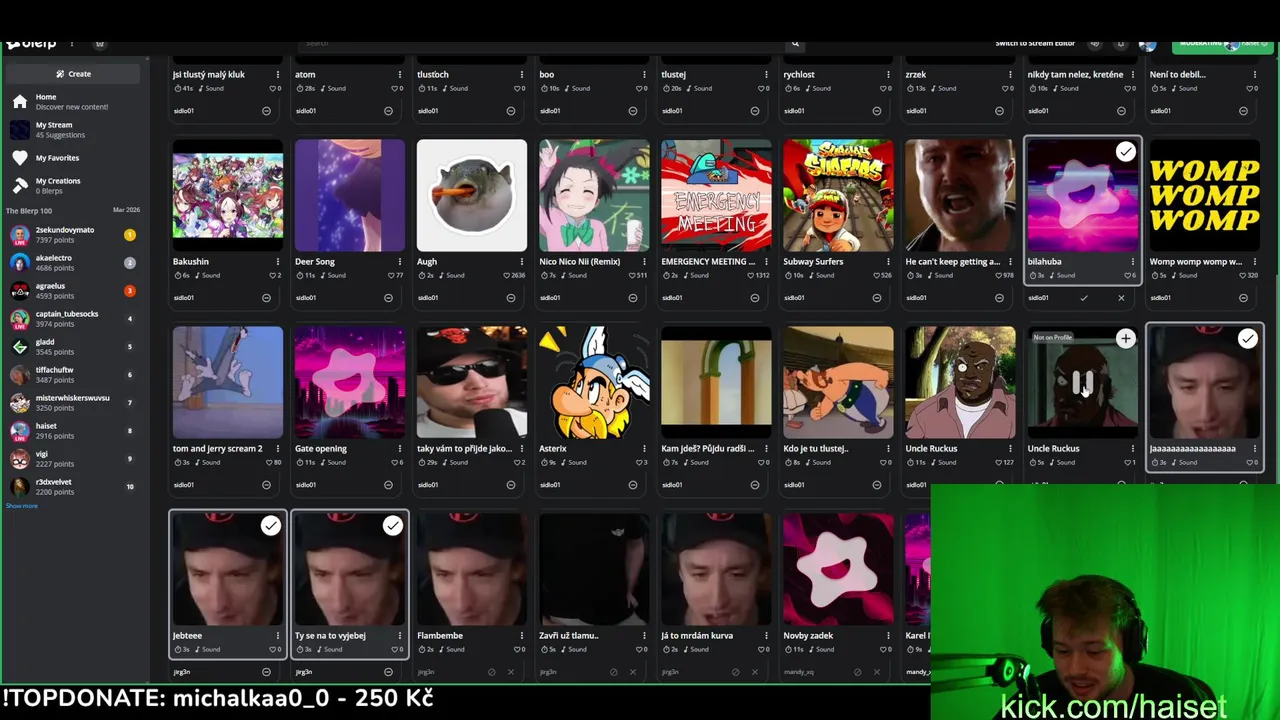Click minus circle on atom card
Viewport: 1280px width, 720px height.
[388, 111]
